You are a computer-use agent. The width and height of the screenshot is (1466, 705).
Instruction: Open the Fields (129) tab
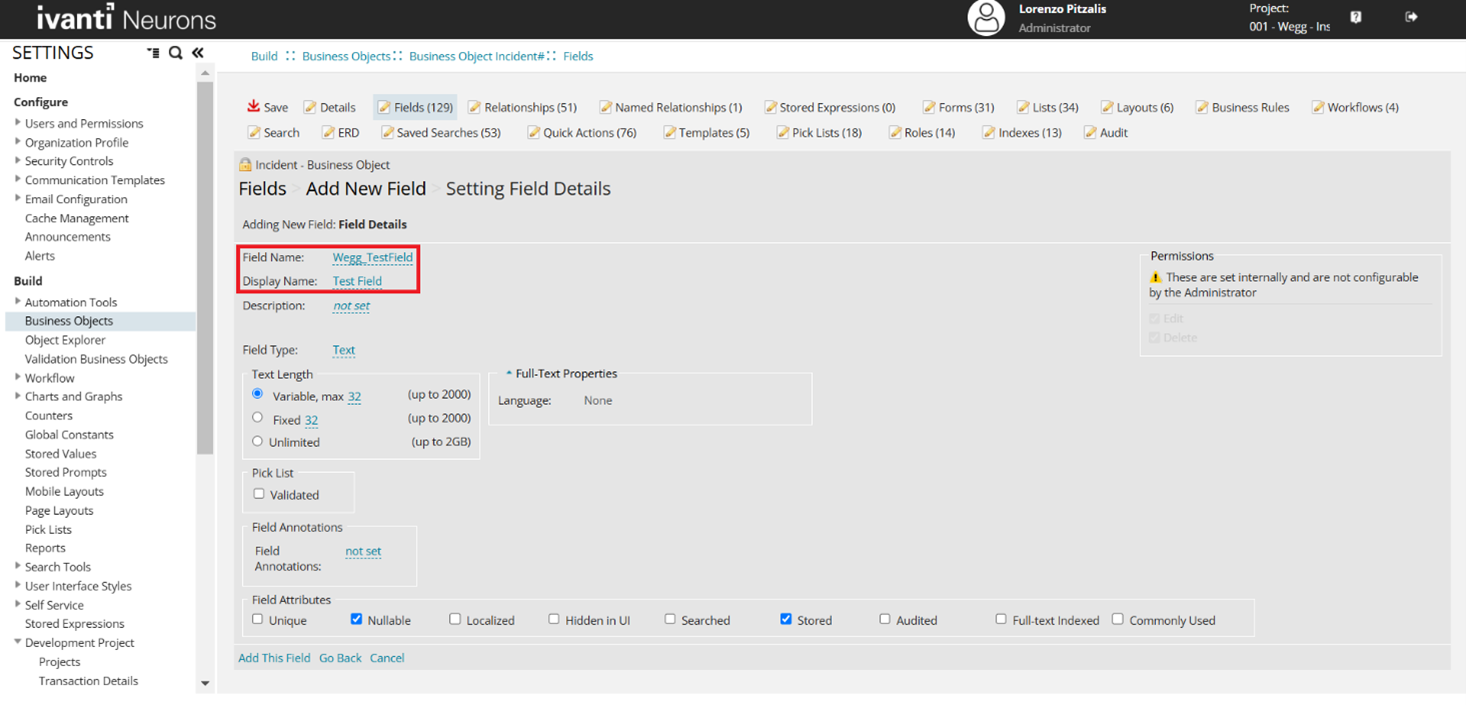click(x=415, y=107)
